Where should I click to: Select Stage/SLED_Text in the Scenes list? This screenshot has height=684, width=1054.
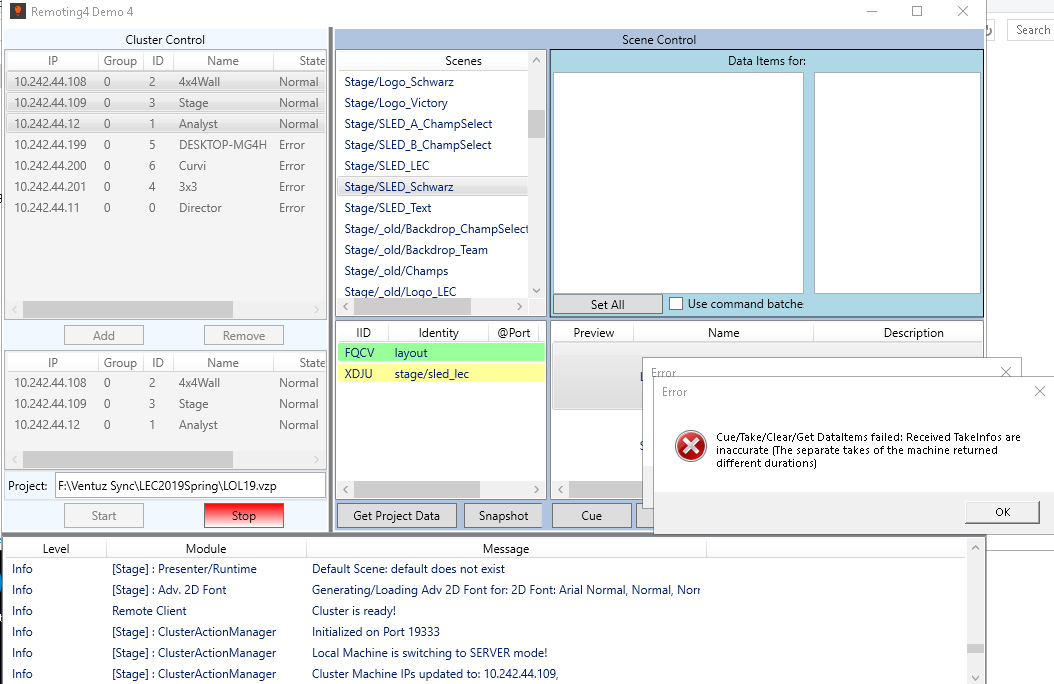(388, 208)
